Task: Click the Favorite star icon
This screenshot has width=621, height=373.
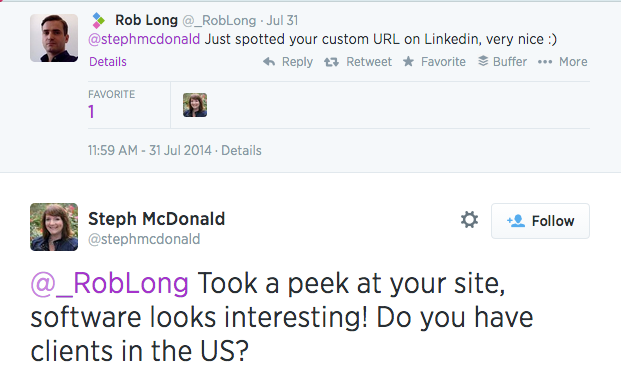Action: point(408,61)
